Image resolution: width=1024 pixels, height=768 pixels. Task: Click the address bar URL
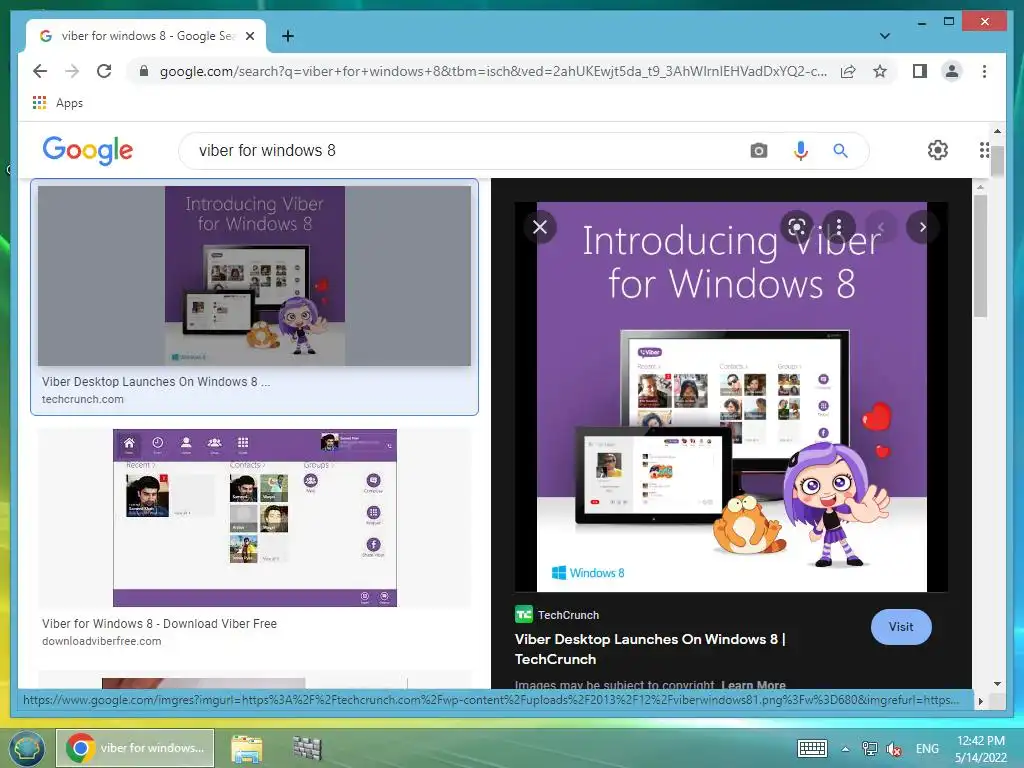(x=493, y=71)
